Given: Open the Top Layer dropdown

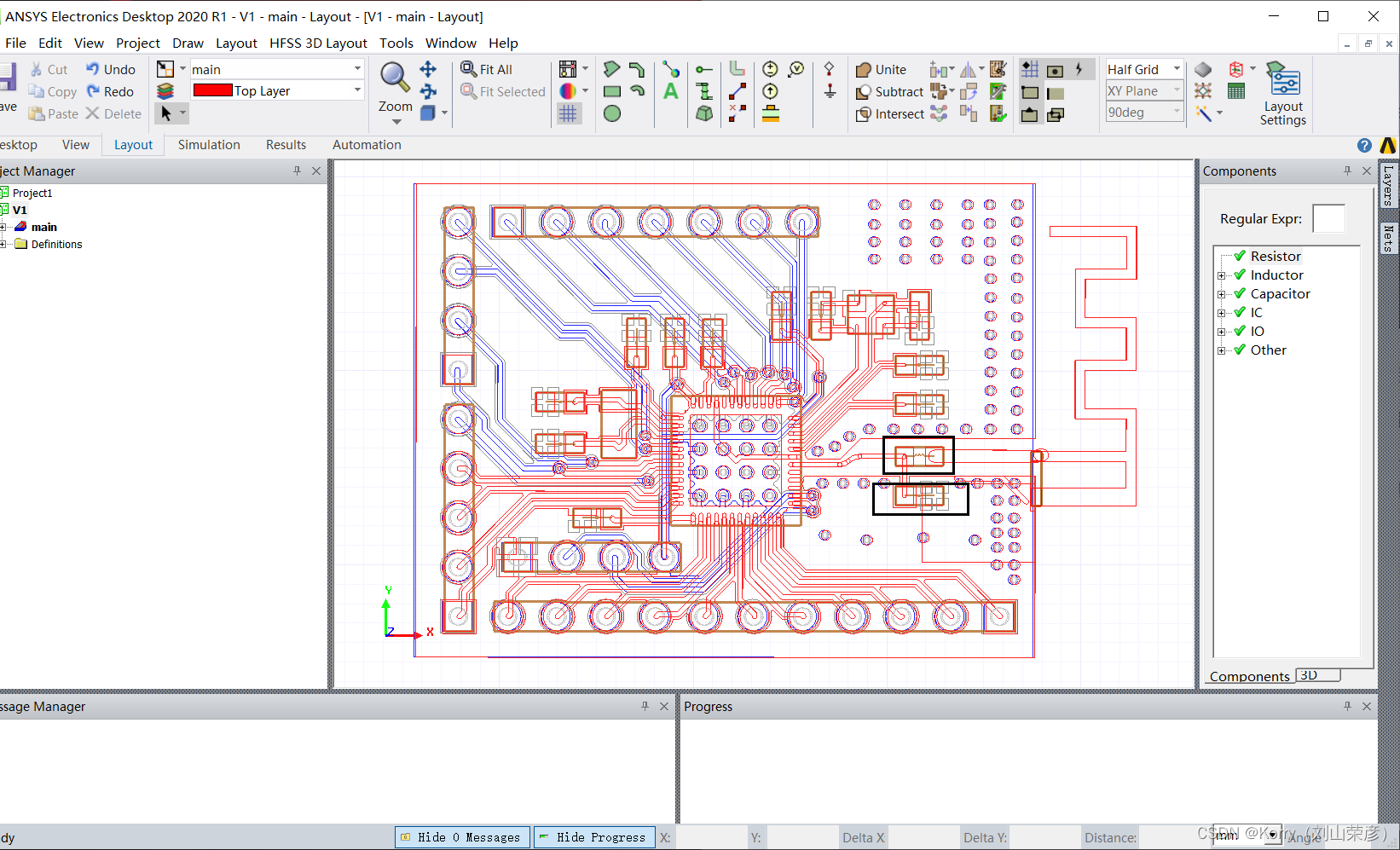Looking at the screenshot, I should (357, 90).
